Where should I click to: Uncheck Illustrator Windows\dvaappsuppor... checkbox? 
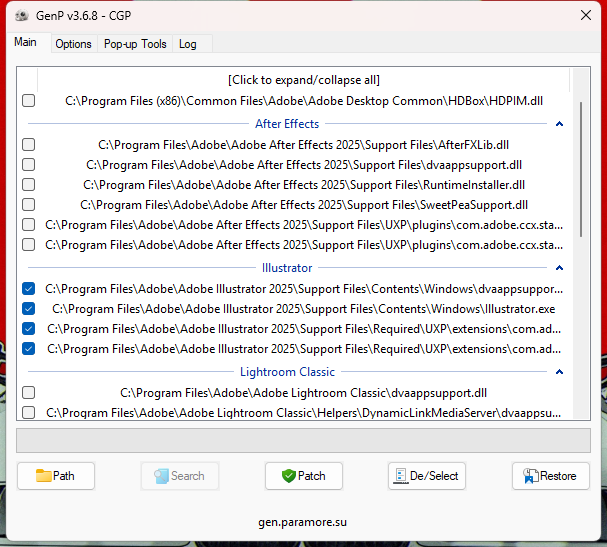point(29,289)
